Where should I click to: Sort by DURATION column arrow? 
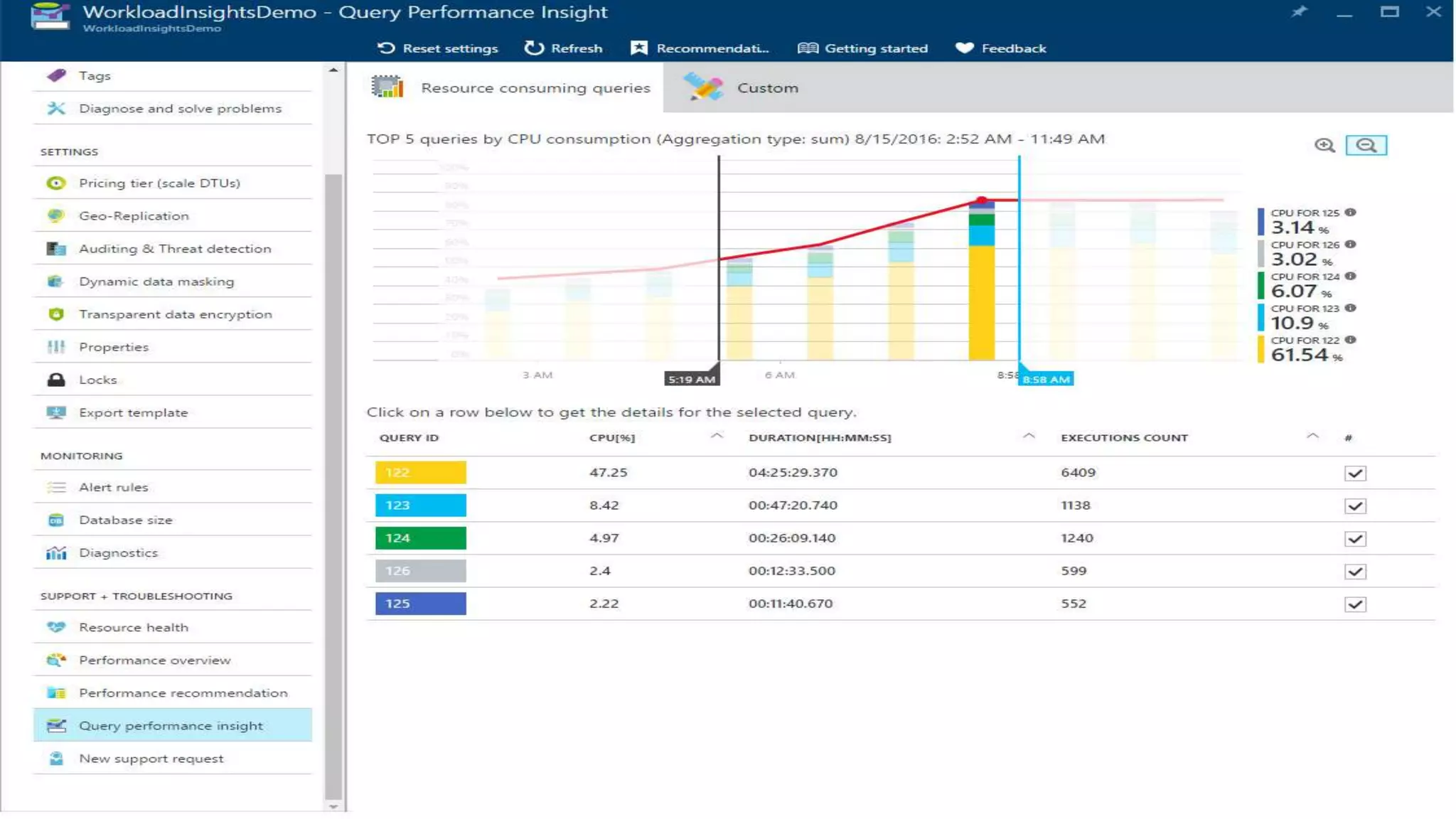pyautogui.click(x=1029, y=436)
